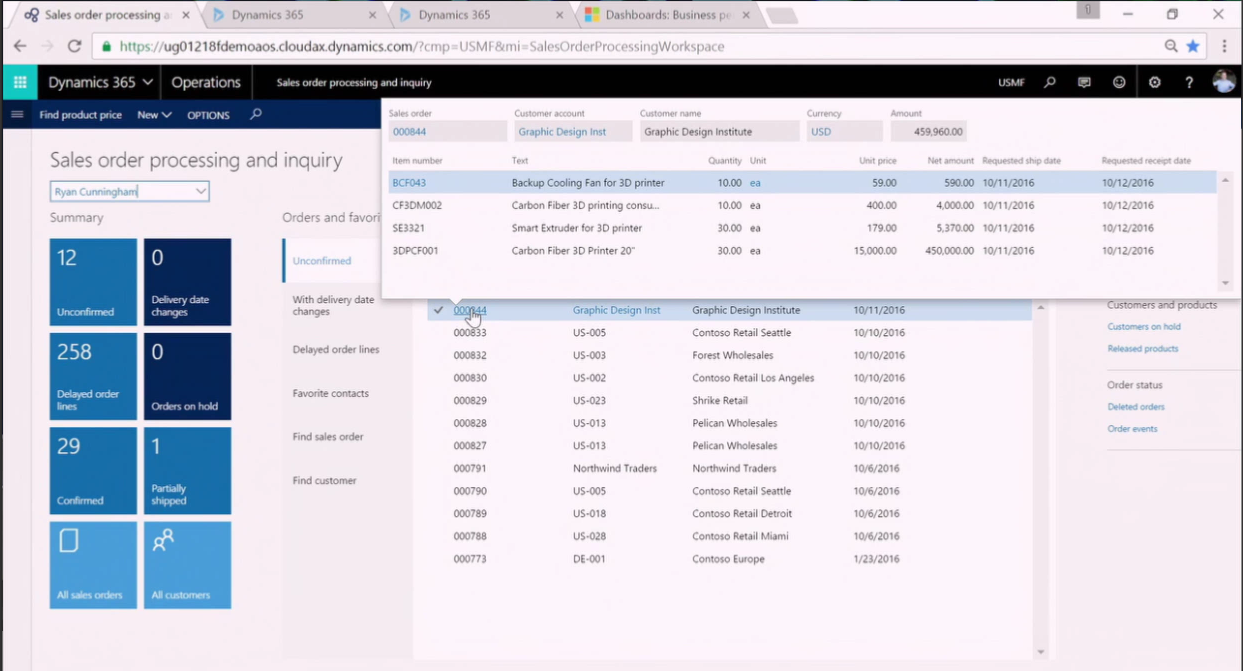Open the user profile avatar
The image size is (1243, 671).
1224,82
